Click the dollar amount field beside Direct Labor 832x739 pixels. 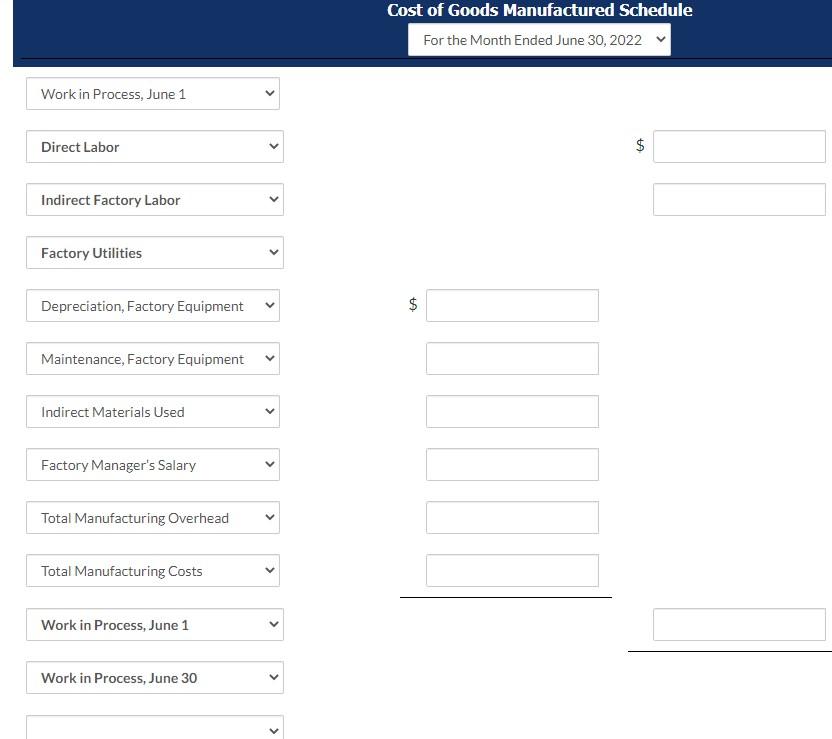tap(739, 145)
